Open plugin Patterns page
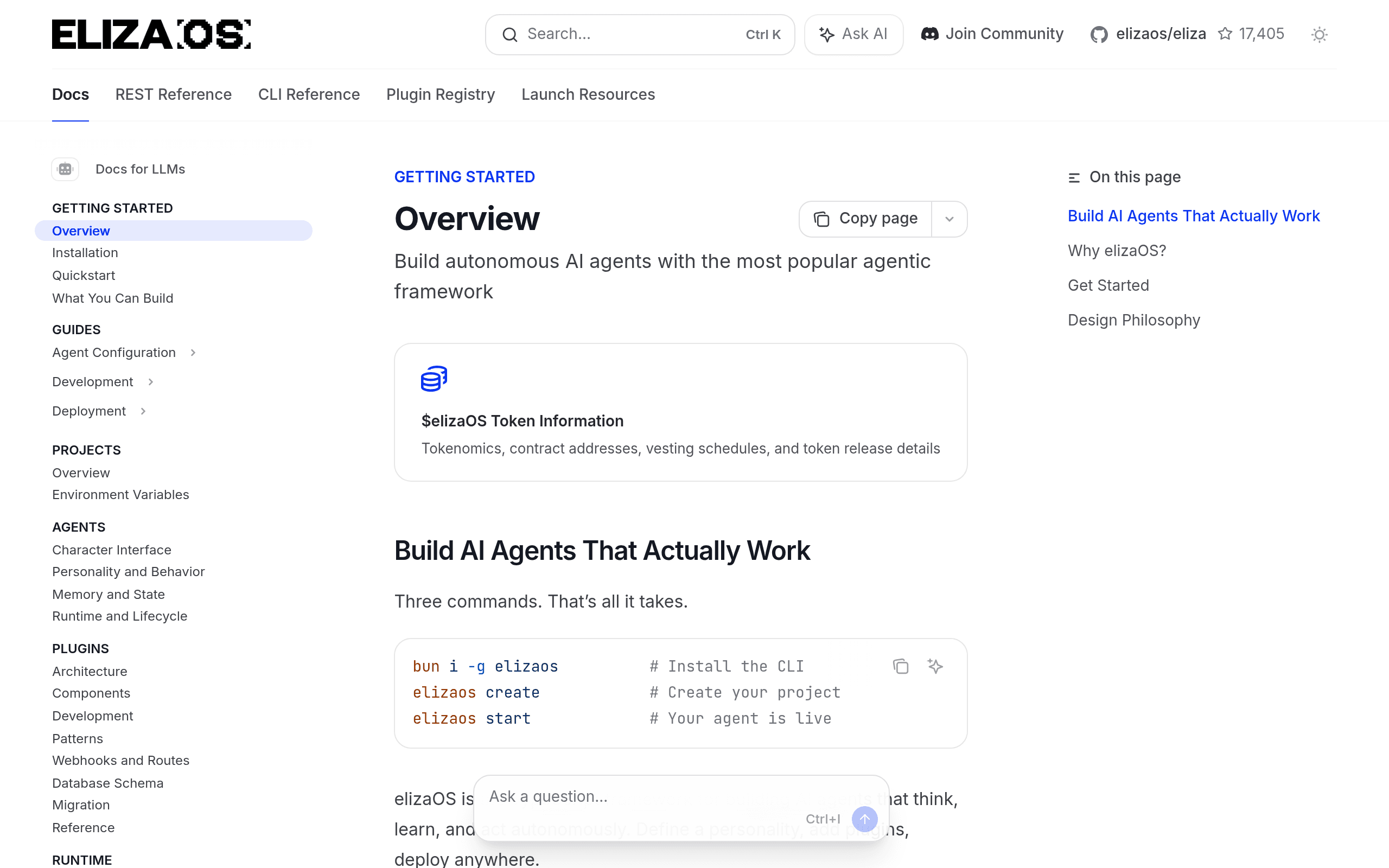Viewport: 1389px width, 868px height. coord(78,739)
